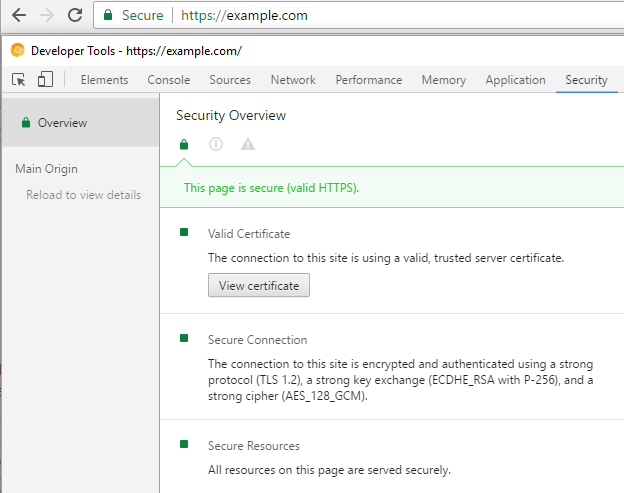This screenshot has width=624, height=493.
Task: Toggle the device toolbar icon
Action: (45, 80)
